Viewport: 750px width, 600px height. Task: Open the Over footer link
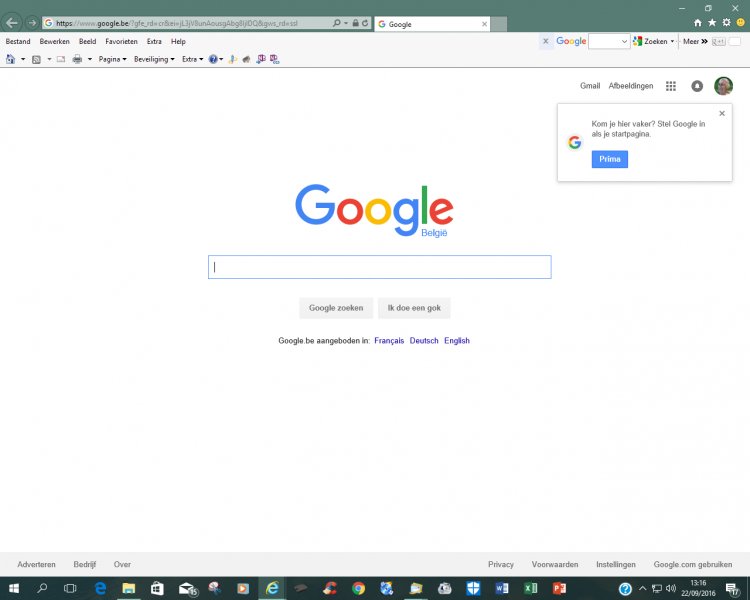[x=122, y=565]
